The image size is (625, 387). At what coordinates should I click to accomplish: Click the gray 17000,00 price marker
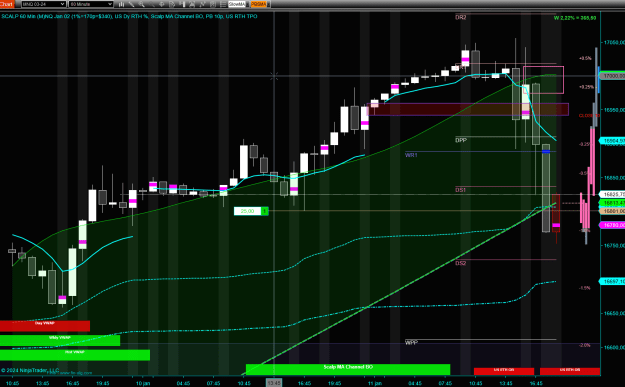[x=612, y=76]
